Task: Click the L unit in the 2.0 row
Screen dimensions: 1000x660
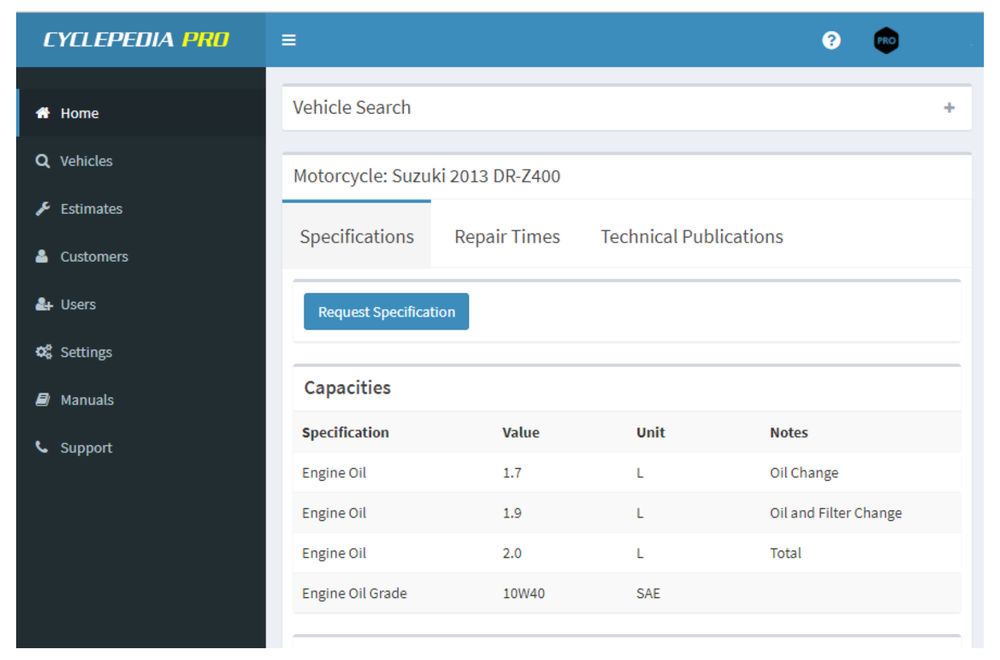Action: coord(640,553)
